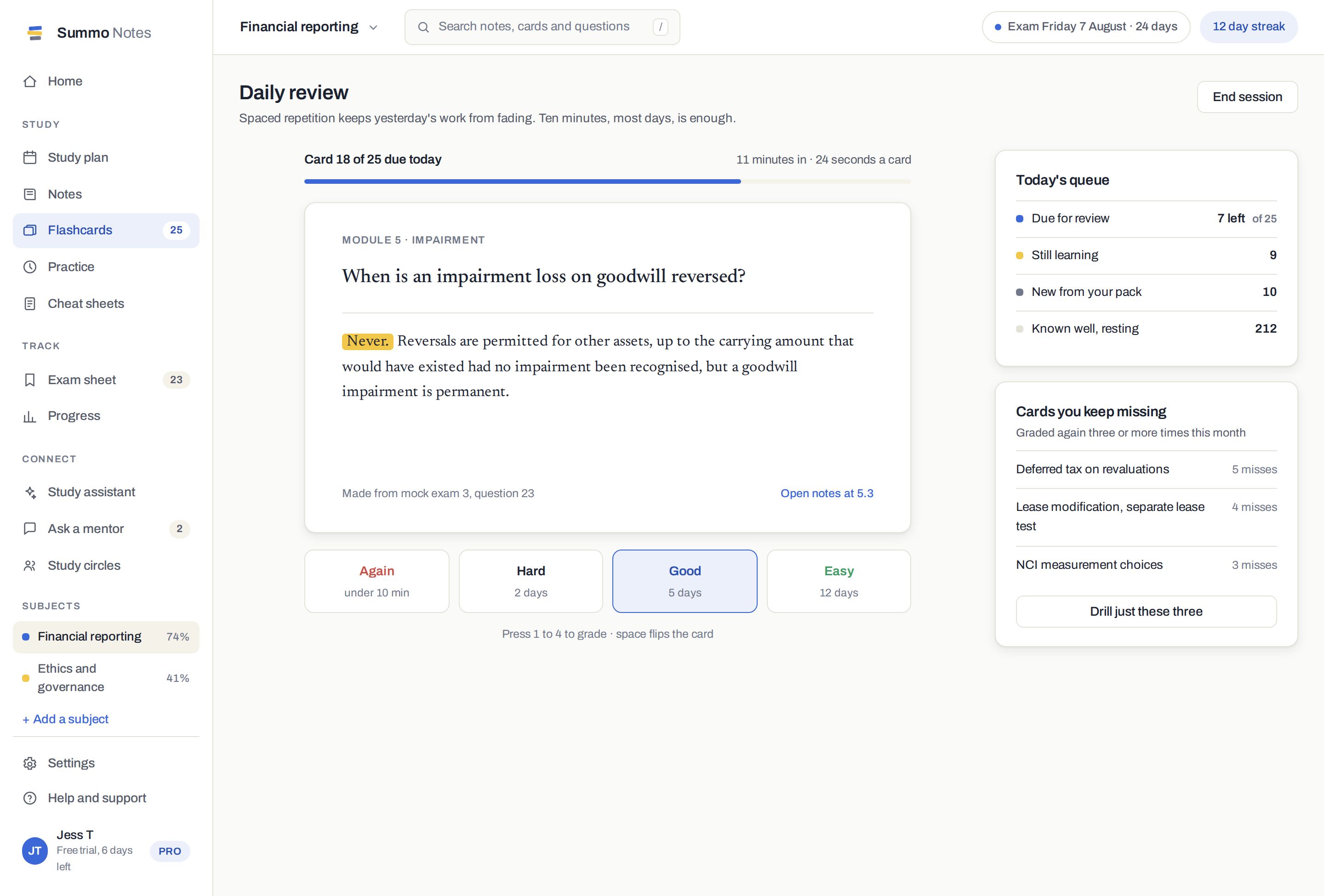Open the Exam Friday 7 August pill
The image size is (1324, 896).
[x=1086, y=27]
